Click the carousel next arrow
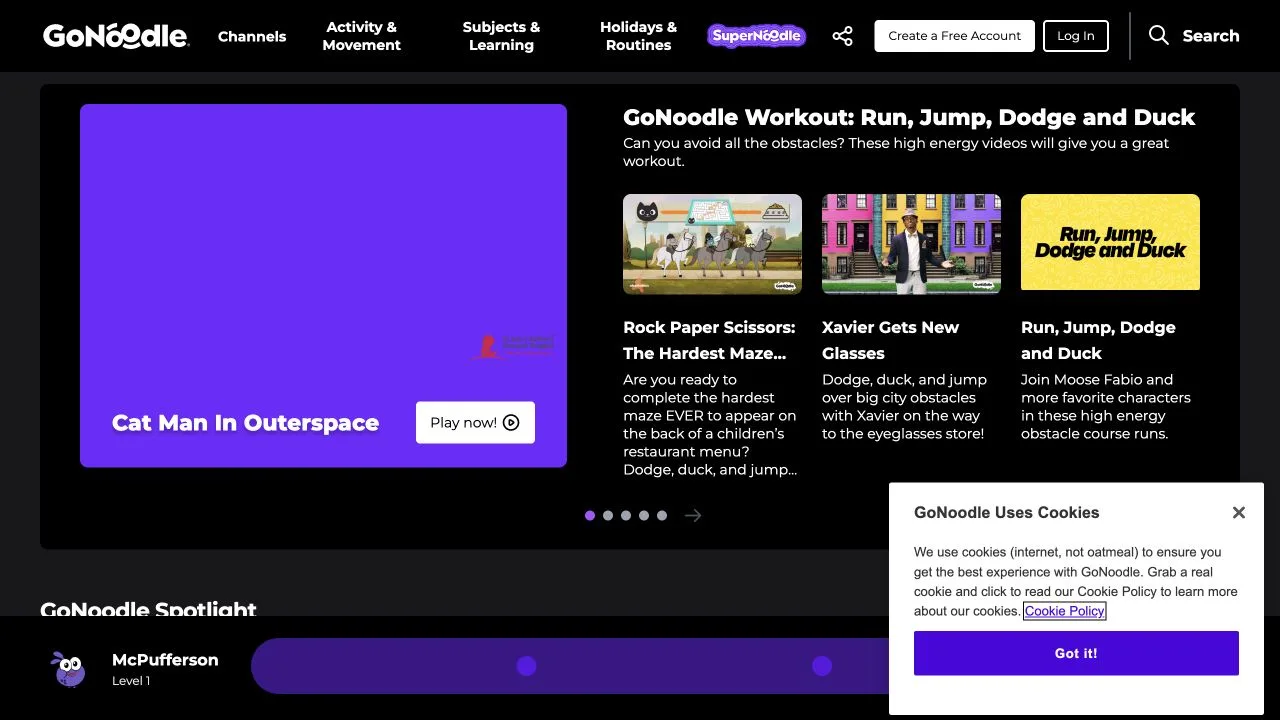Viewport: 1280px width, 720px height. [693, 516]
